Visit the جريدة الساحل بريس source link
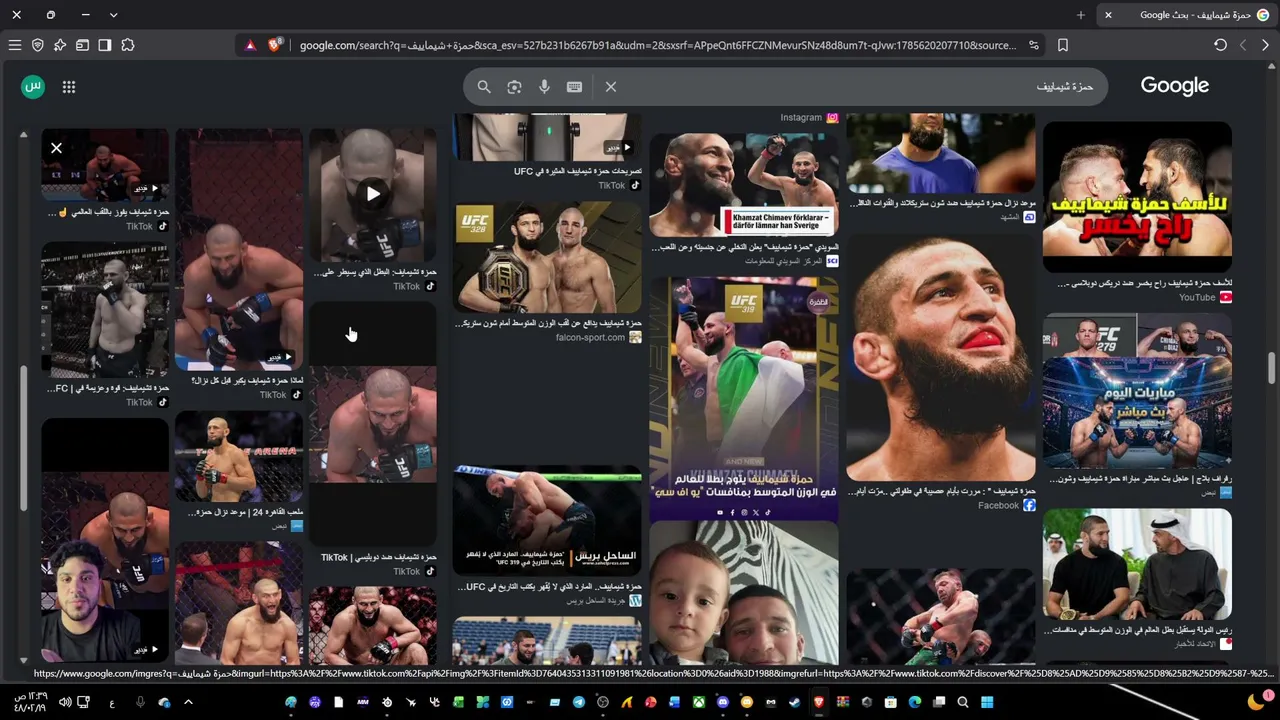 click(604, 601)
